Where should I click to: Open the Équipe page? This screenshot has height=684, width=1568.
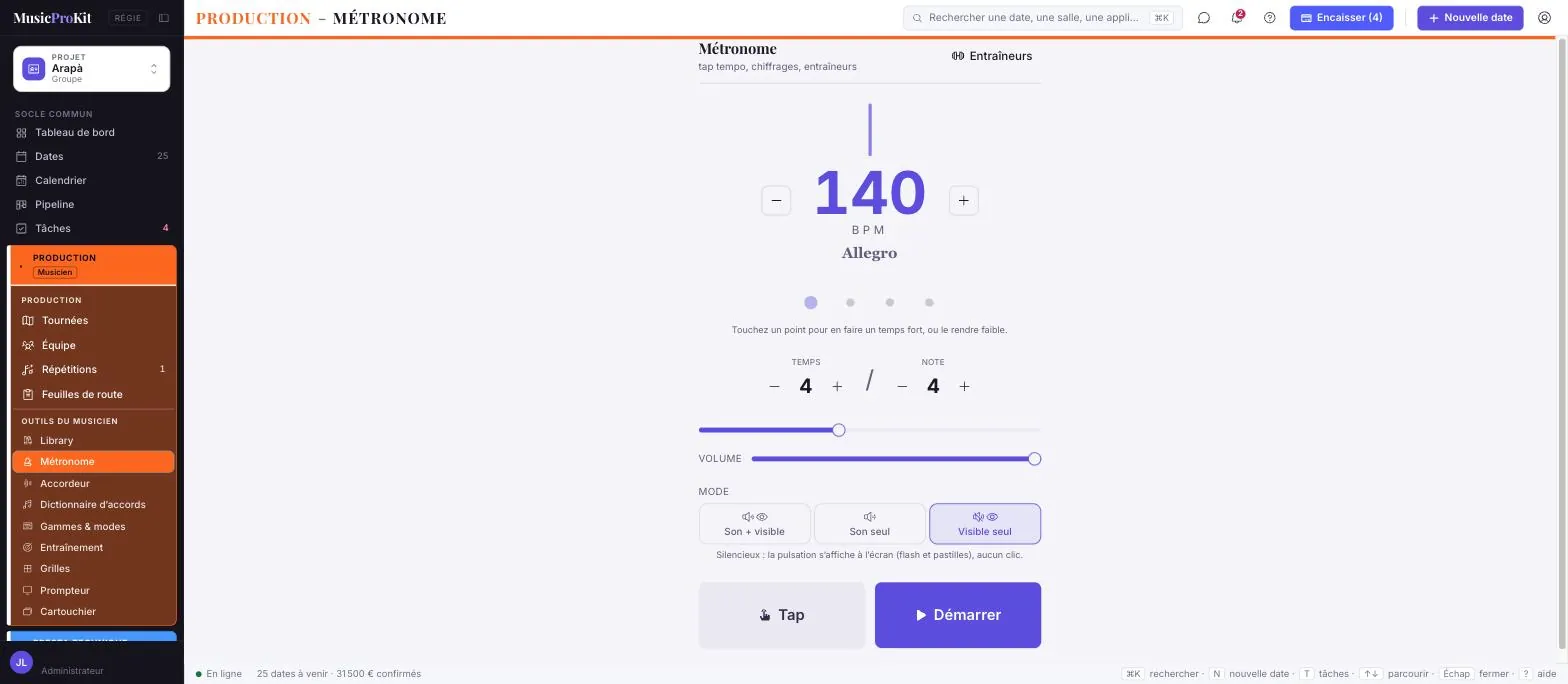coord(93,346)
